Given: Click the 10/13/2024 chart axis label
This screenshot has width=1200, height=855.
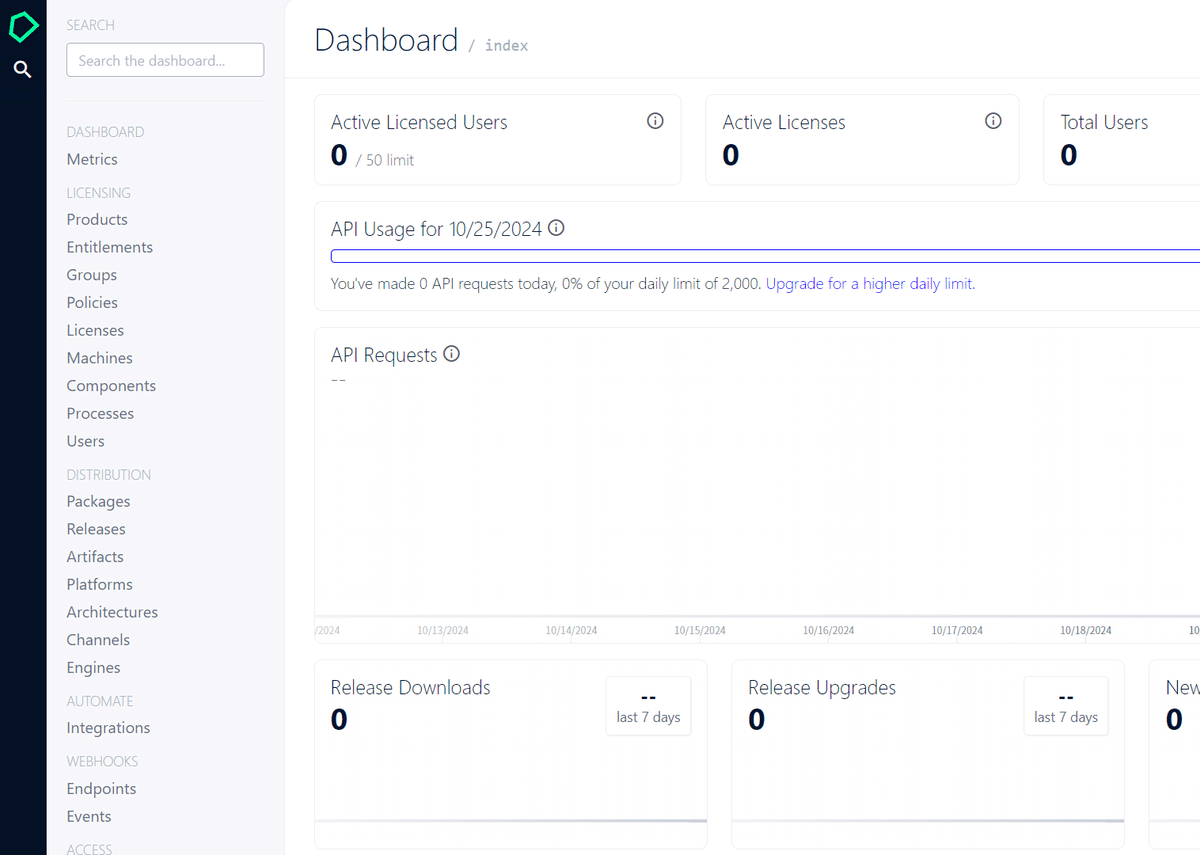Looking at the screenshot, I should [443, 631].
